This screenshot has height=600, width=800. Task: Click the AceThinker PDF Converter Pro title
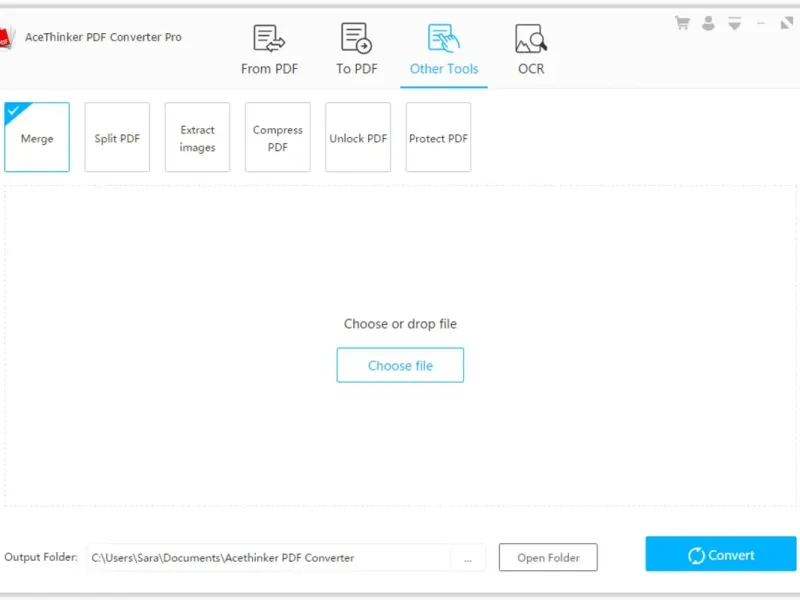pyautogui.click(x=103, y=37)
